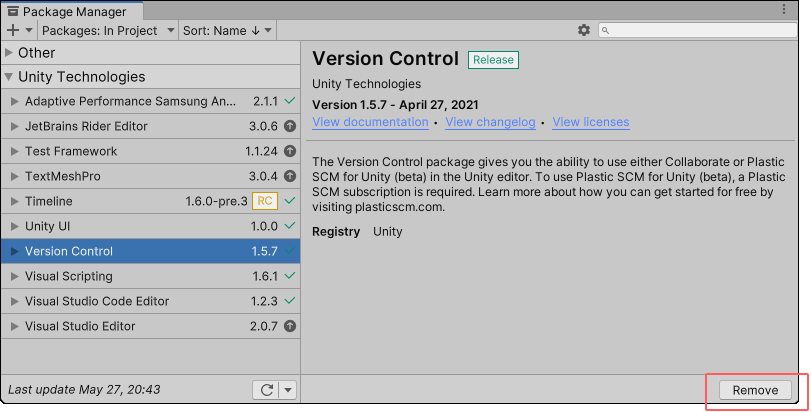The height and width of the screenshot is (412, 811).
Task: Click the checkmark beside Timeline
Action: (290, 201)
